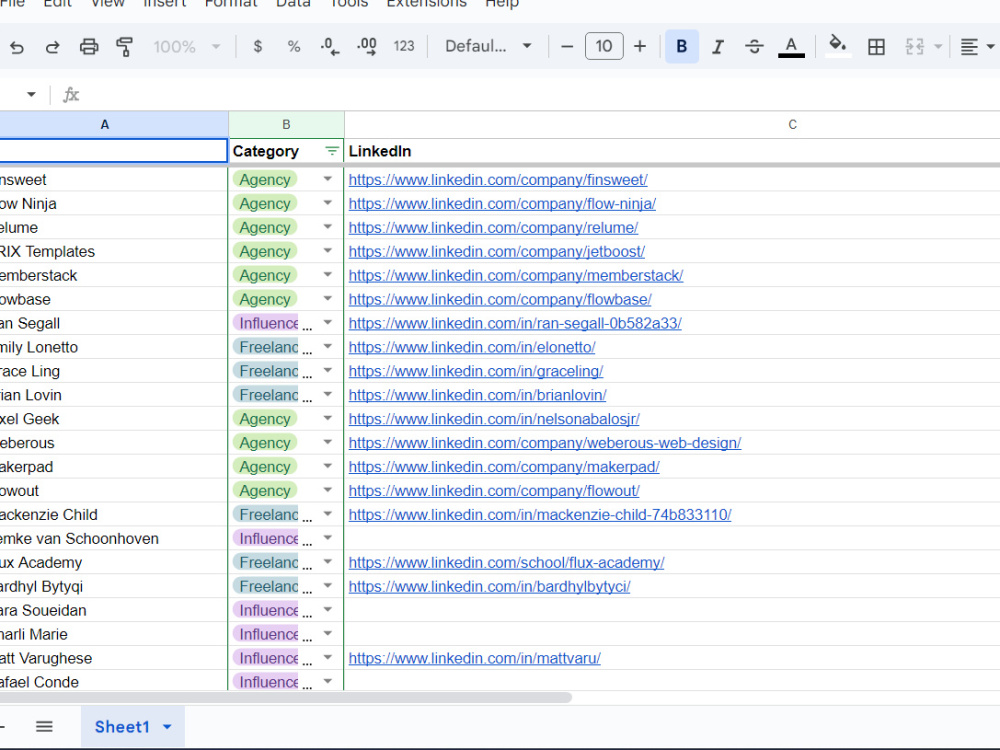Select the Flux Academy name cell
The image size is (1000, 750).
(x=114, y=562)
